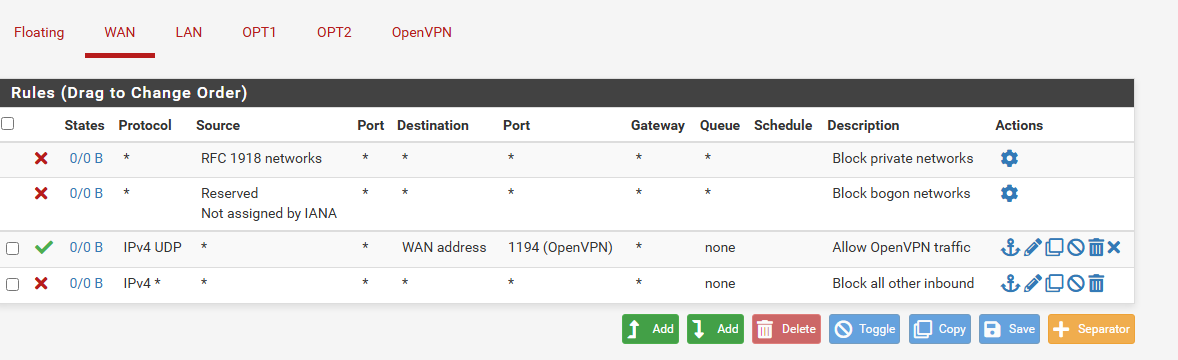Check the Block all other inbound checkbox
1178x360 pixels.
tap(12, 284)
